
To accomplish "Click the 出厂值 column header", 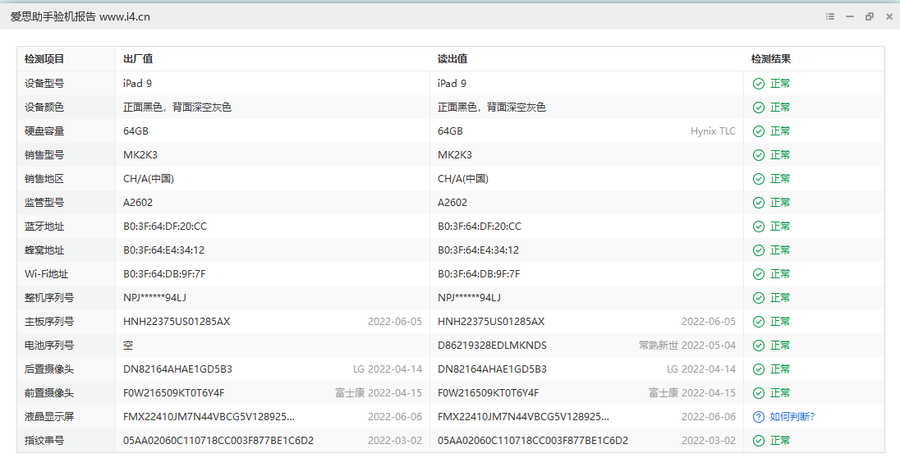I will coord(138,59).
